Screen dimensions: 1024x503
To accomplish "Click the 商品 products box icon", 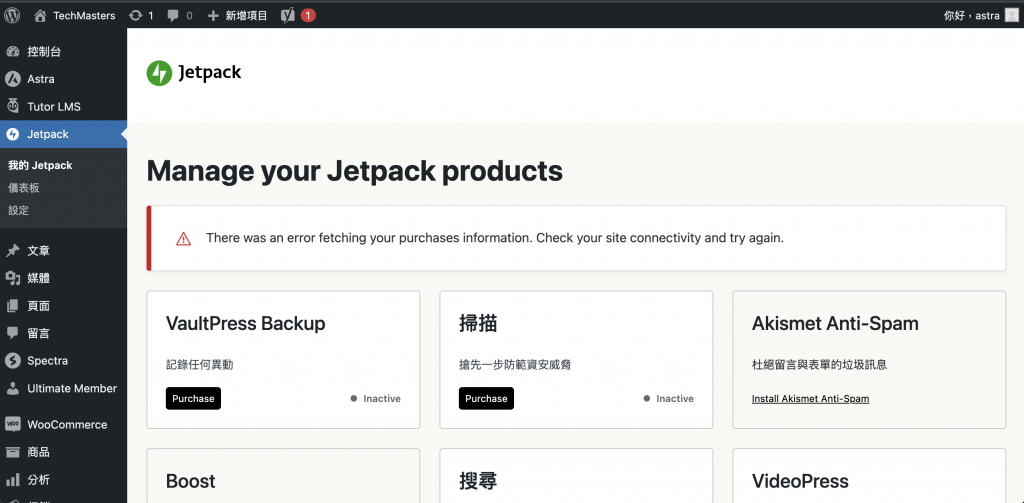I will (12, 452).
